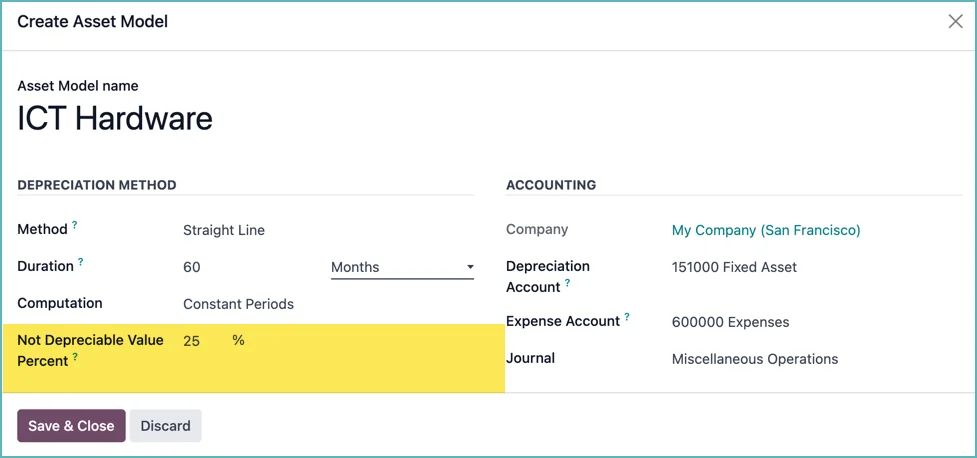Click the Duration value field showing 60
Viewport: 977px width, 458px height.
click(252, 267)
